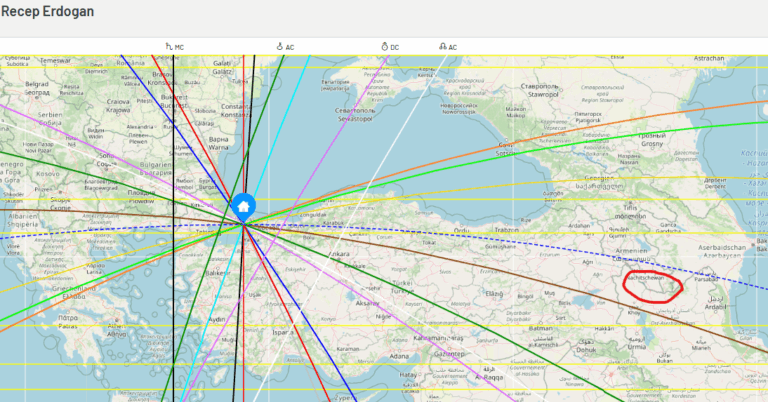Click the North Node AC line label
768x402 pixels.
click(448, 47)
